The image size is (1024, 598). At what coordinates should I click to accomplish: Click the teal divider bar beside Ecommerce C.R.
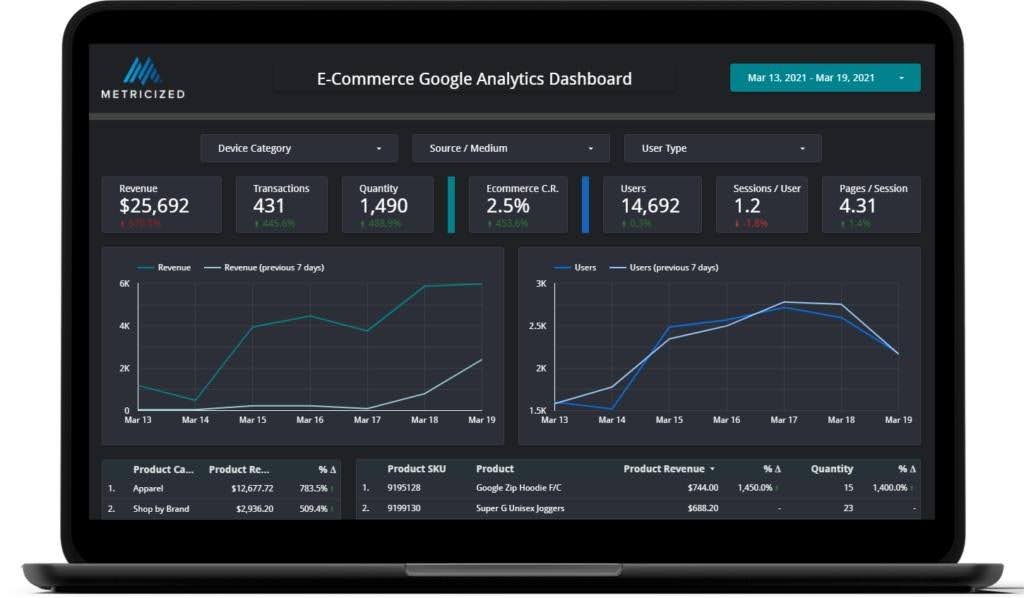pyautogui.click(x=451, y=204)
